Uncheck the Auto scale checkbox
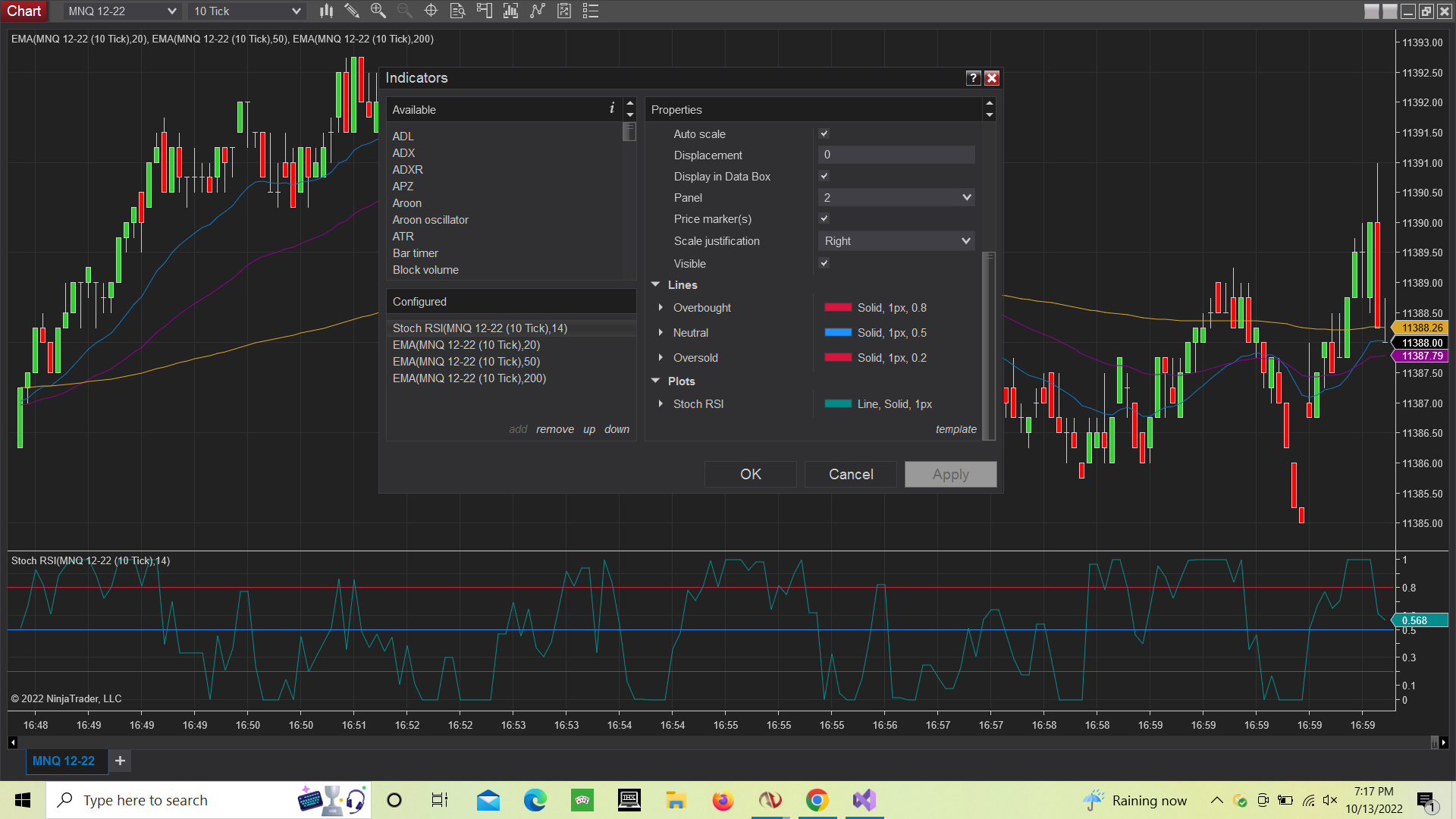 click(824, 133)
